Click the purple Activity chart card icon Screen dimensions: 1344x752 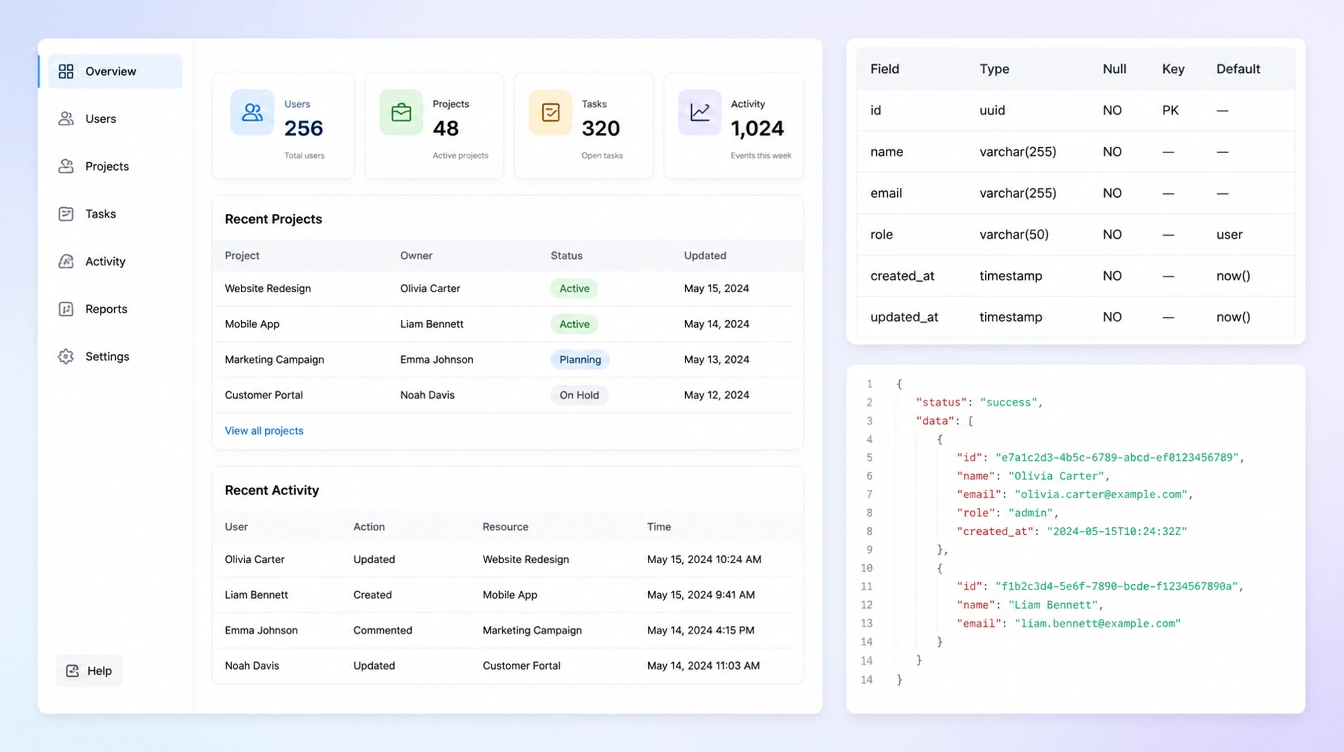pyautogui.click(x=700, y=113)
